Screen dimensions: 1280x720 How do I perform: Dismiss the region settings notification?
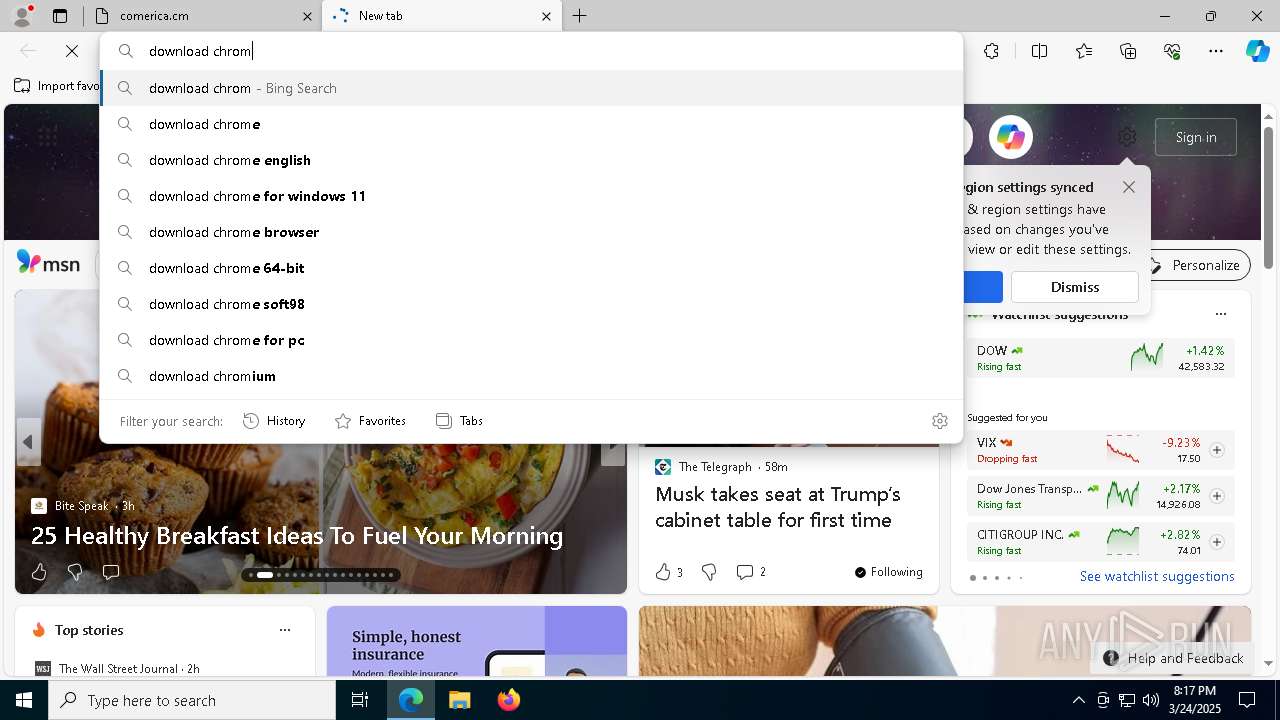[x=1075, y=287]
